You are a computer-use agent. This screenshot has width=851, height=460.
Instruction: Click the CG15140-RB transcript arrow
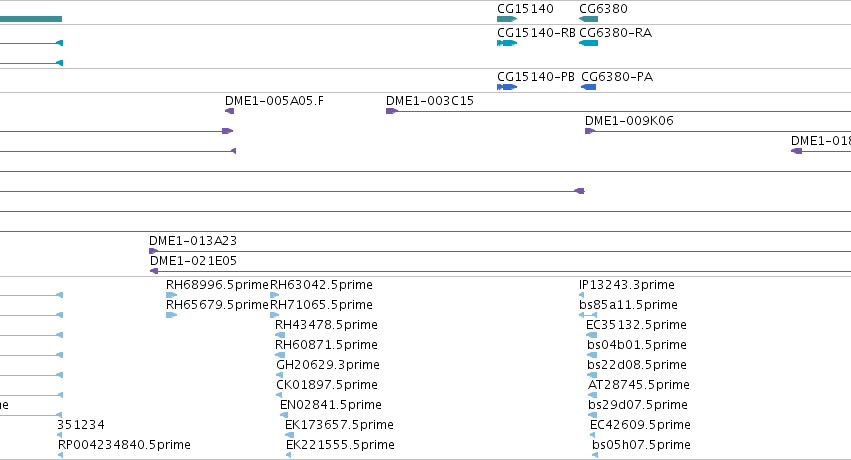[x=507, y=43]
